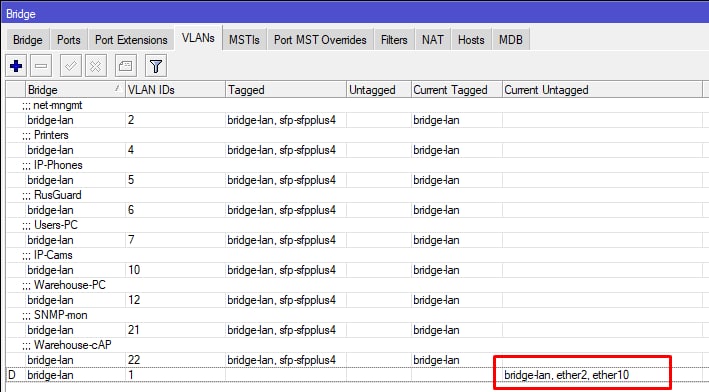
Task: Switch to the Bridge tab
Action: coord(28,40)
